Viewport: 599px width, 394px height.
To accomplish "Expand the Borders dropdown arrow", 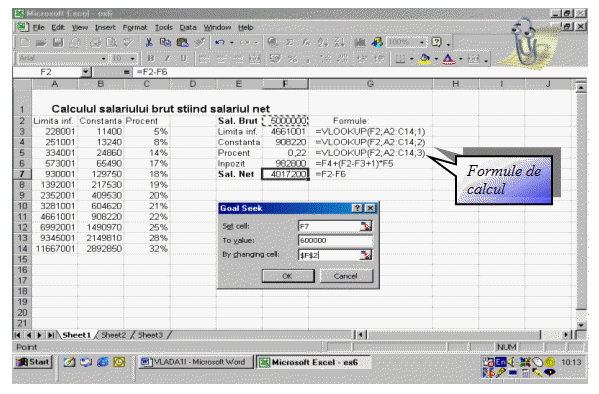I will point(411,59).
